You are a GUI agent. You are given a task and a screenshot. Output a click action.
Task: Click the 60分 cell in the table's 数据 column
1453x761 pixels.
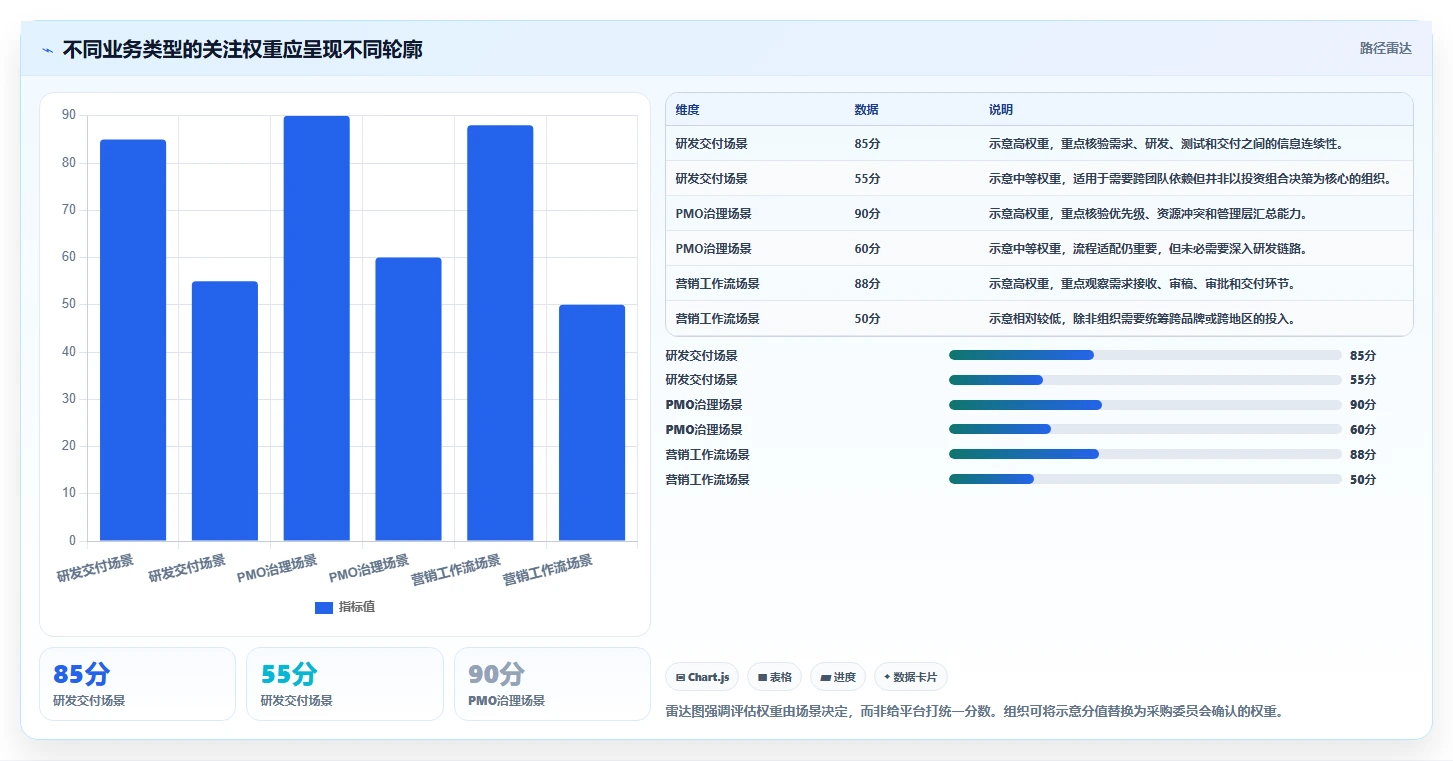click(867, 249)
